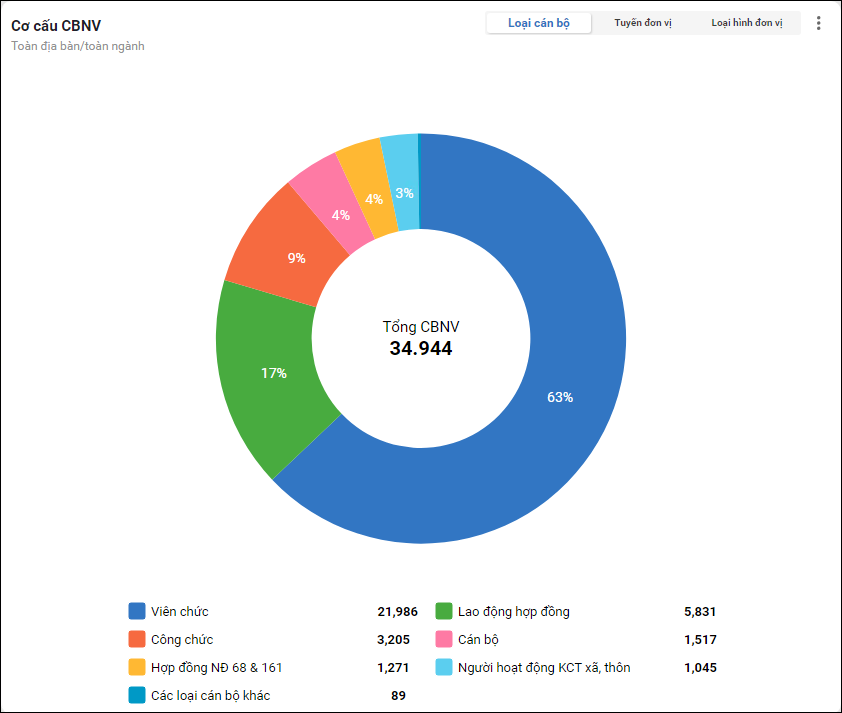
Task: Select the Loại hình đơn vị tab
Action: [x=747, y=23]
